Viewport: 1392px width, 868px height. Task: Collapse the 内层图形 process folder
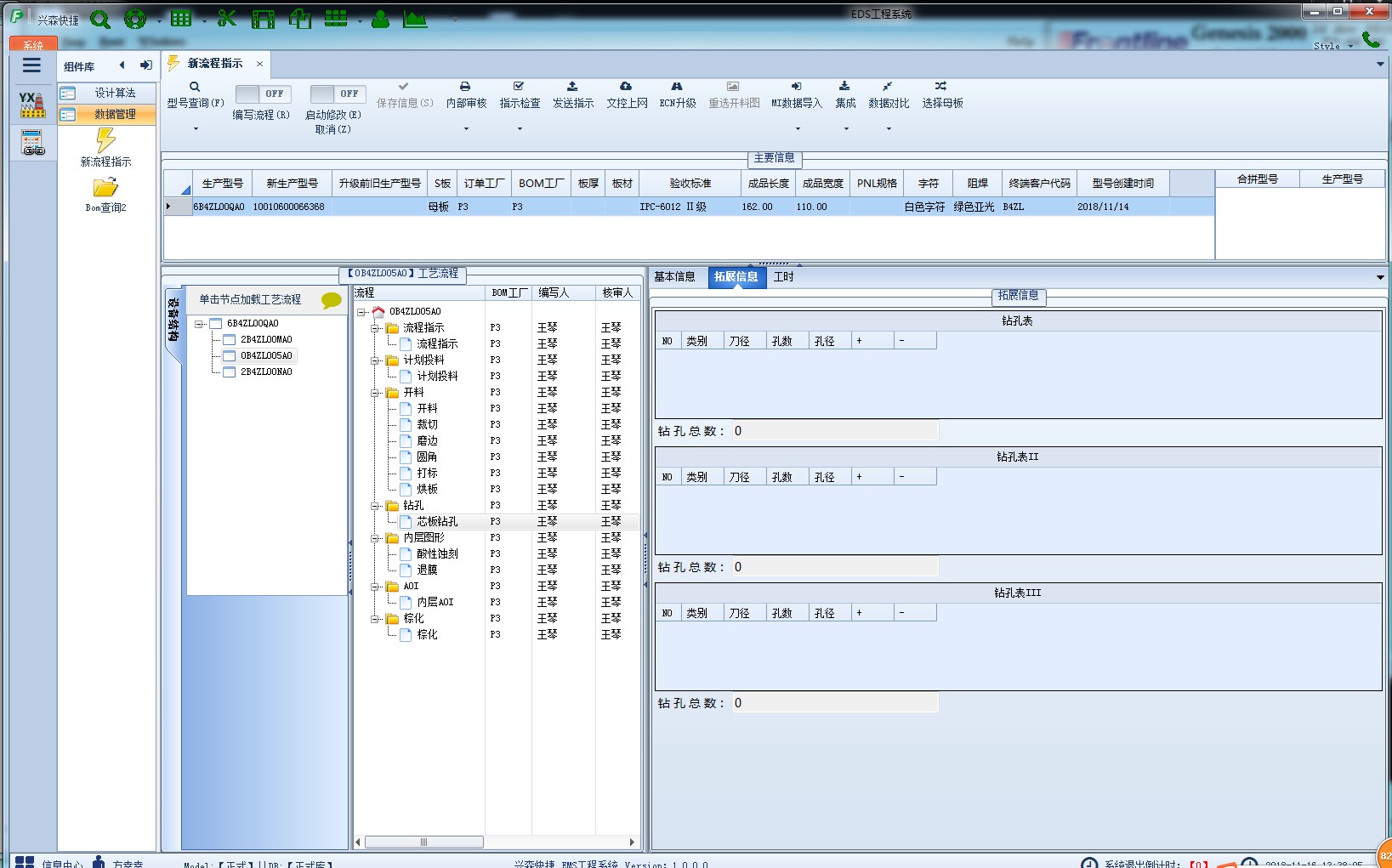pos(375,538)
